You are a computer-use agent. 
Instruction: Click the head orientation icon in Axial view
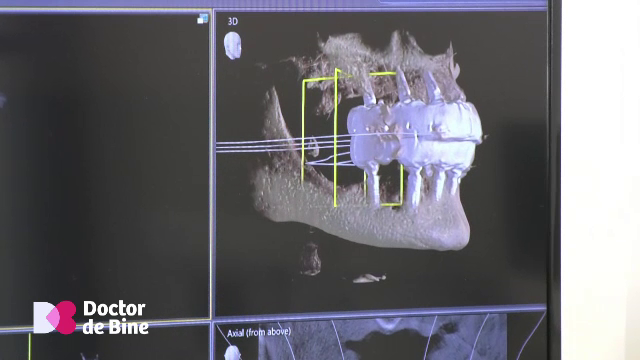pos(233,353)
